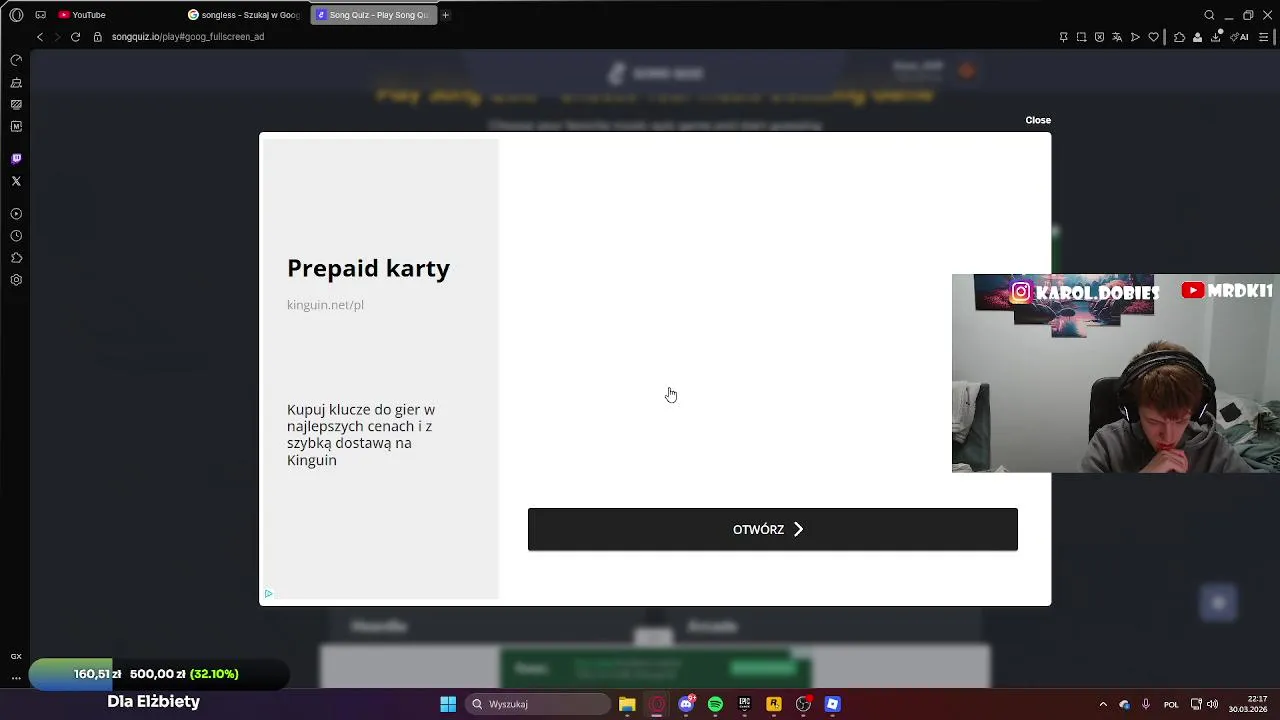Image resolution: width=1280 pixels, height=720 pixels.
Task: Close the fullscreen ad overlay
Action: click(1038, 120)
